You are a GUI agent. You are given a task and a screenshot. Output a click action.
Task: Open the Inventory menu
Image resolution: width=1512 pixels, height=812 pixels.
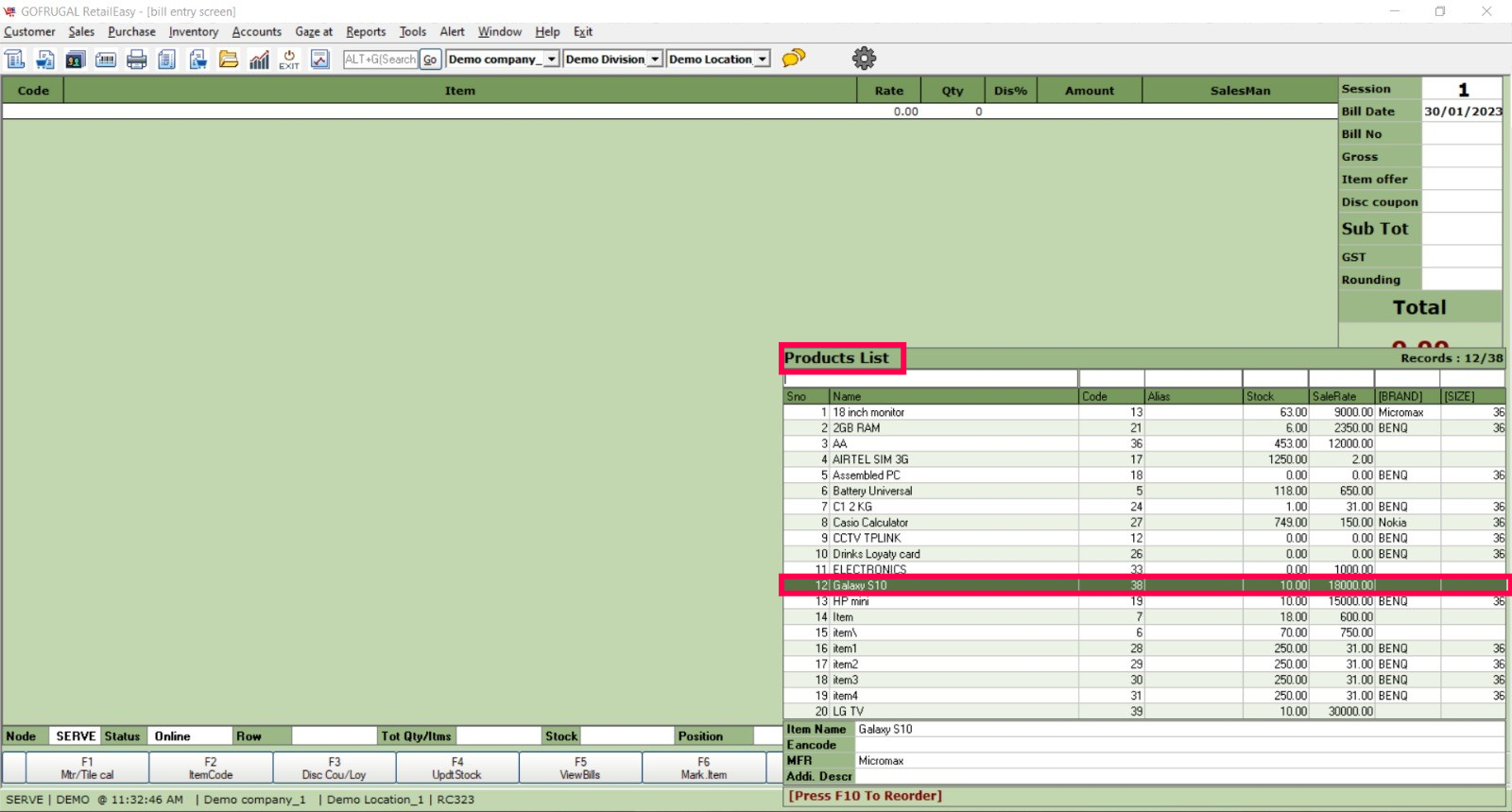click(x=194, y=32)
